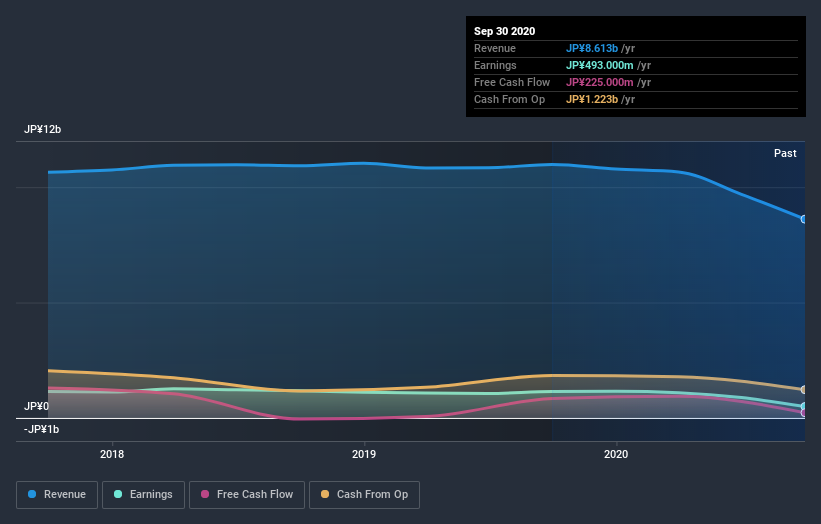Click the Sep 30 2020 tooltip date
Image resolution: width=821 pixels, height=524 pixels.
pos(504,31)
